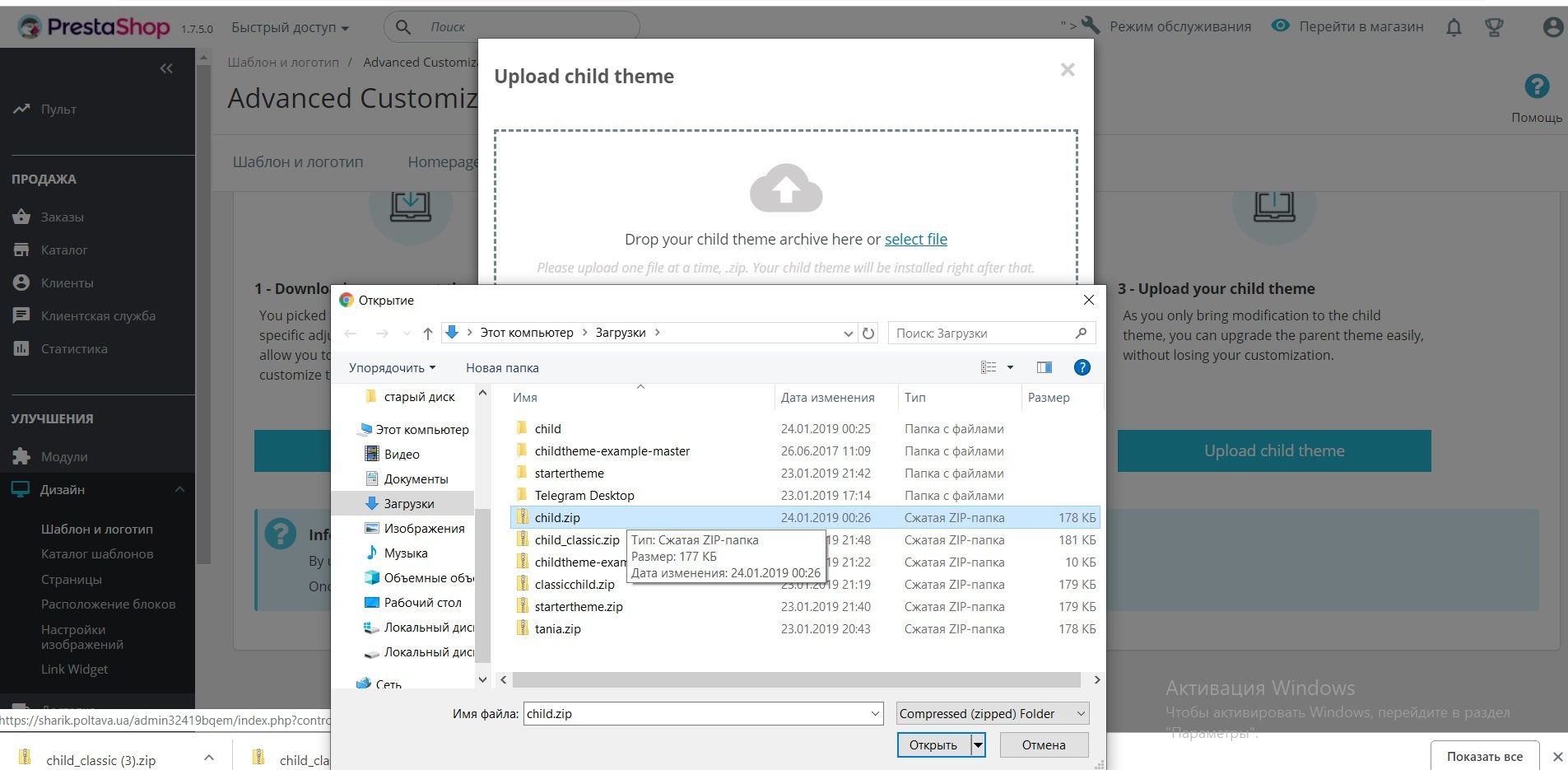Click the Открыть split-button arrow
The width and height of the screenshot is (1568, 770).
(978, 744)
